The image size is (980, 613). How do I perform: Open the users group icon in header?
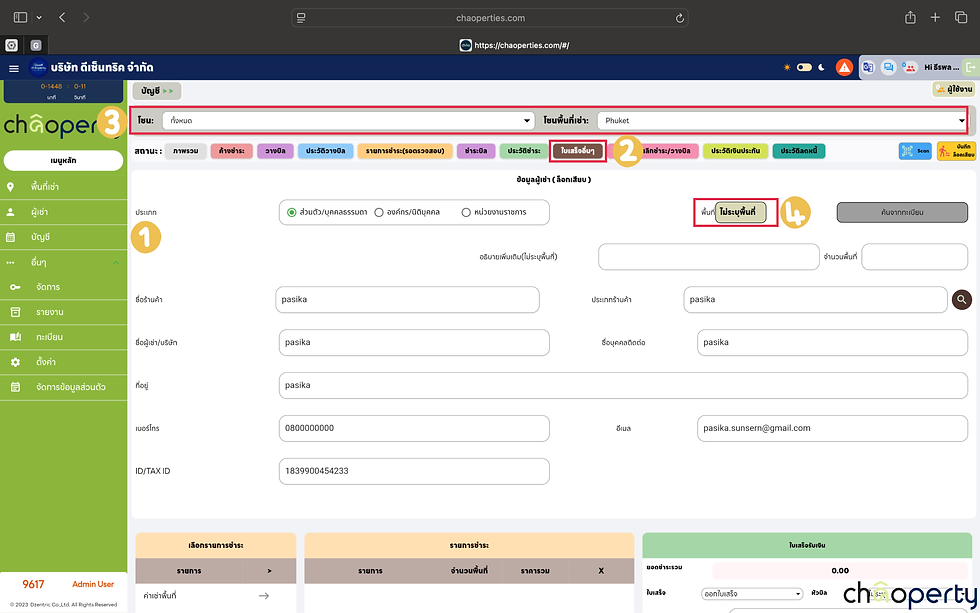[909, 67]
